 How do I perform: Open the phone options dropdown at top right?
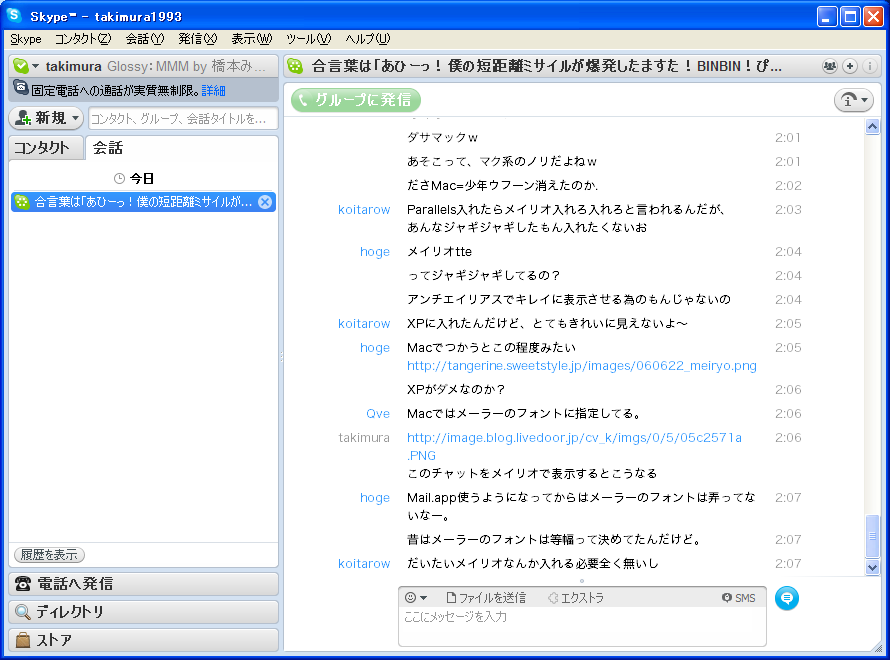[x=854, y=100]
